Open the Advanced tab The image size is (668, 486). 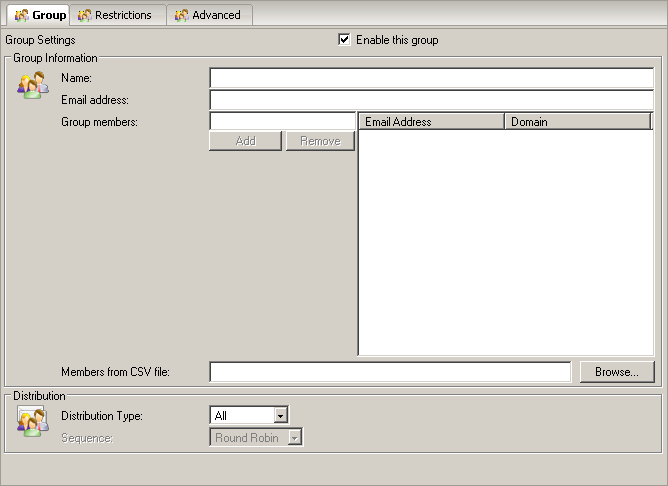coord(216,15)
